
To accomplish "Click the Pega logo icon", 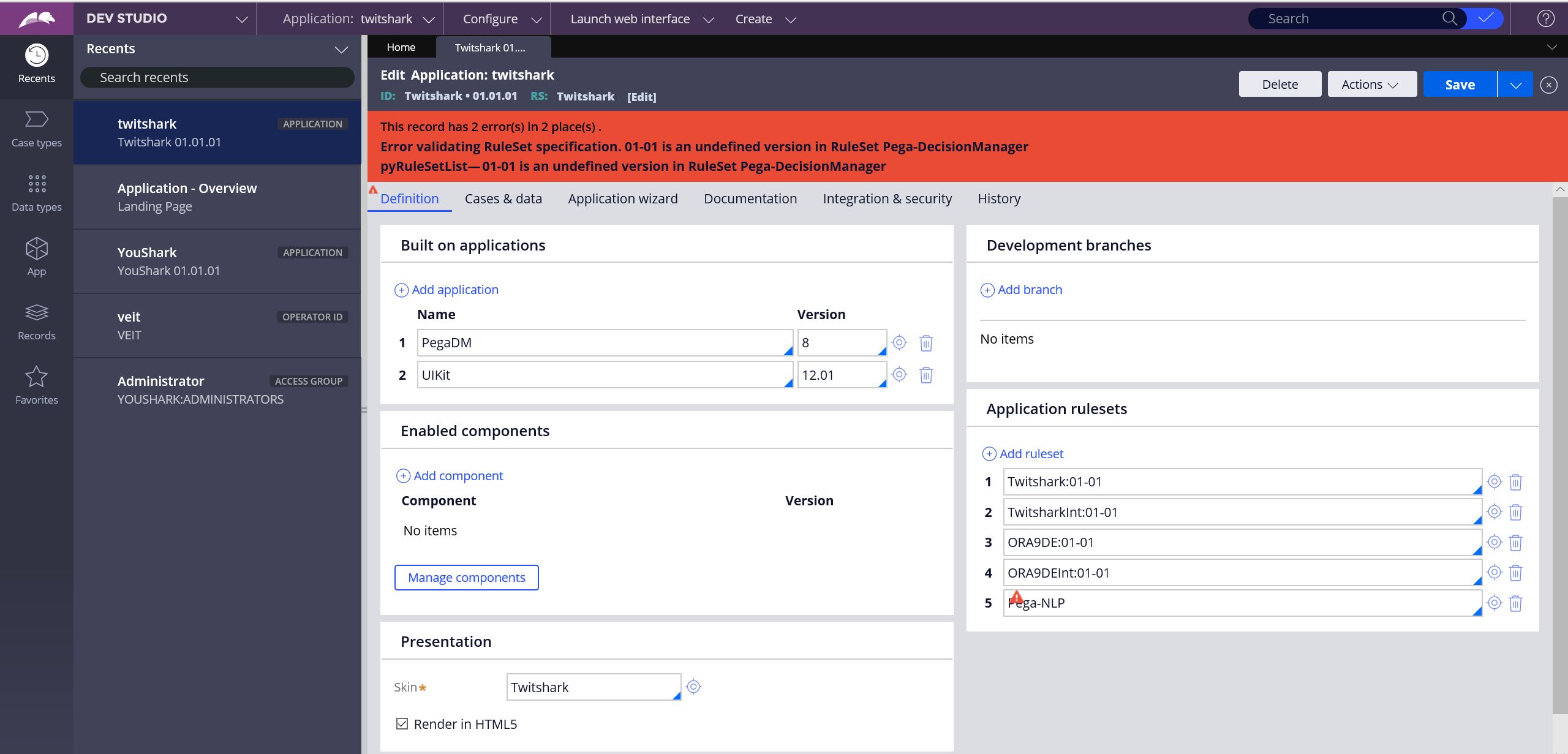I will [x=36, y=19].
